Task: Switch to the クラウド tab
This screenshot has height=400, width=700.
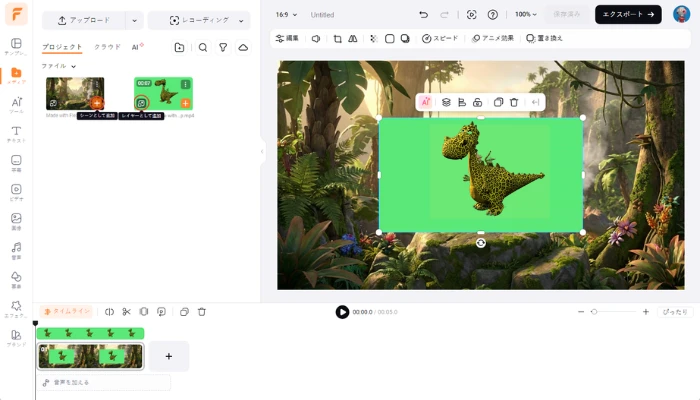Action: coord(107,47)
